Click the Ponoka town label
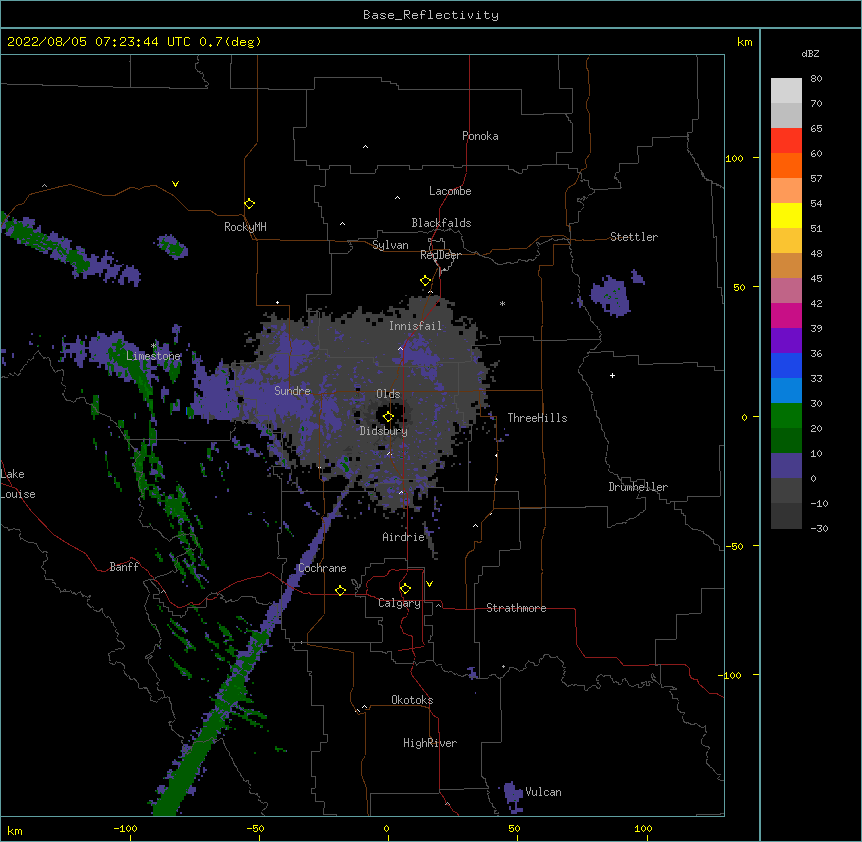The image size is (862, 842). click(x=480, y=136)
